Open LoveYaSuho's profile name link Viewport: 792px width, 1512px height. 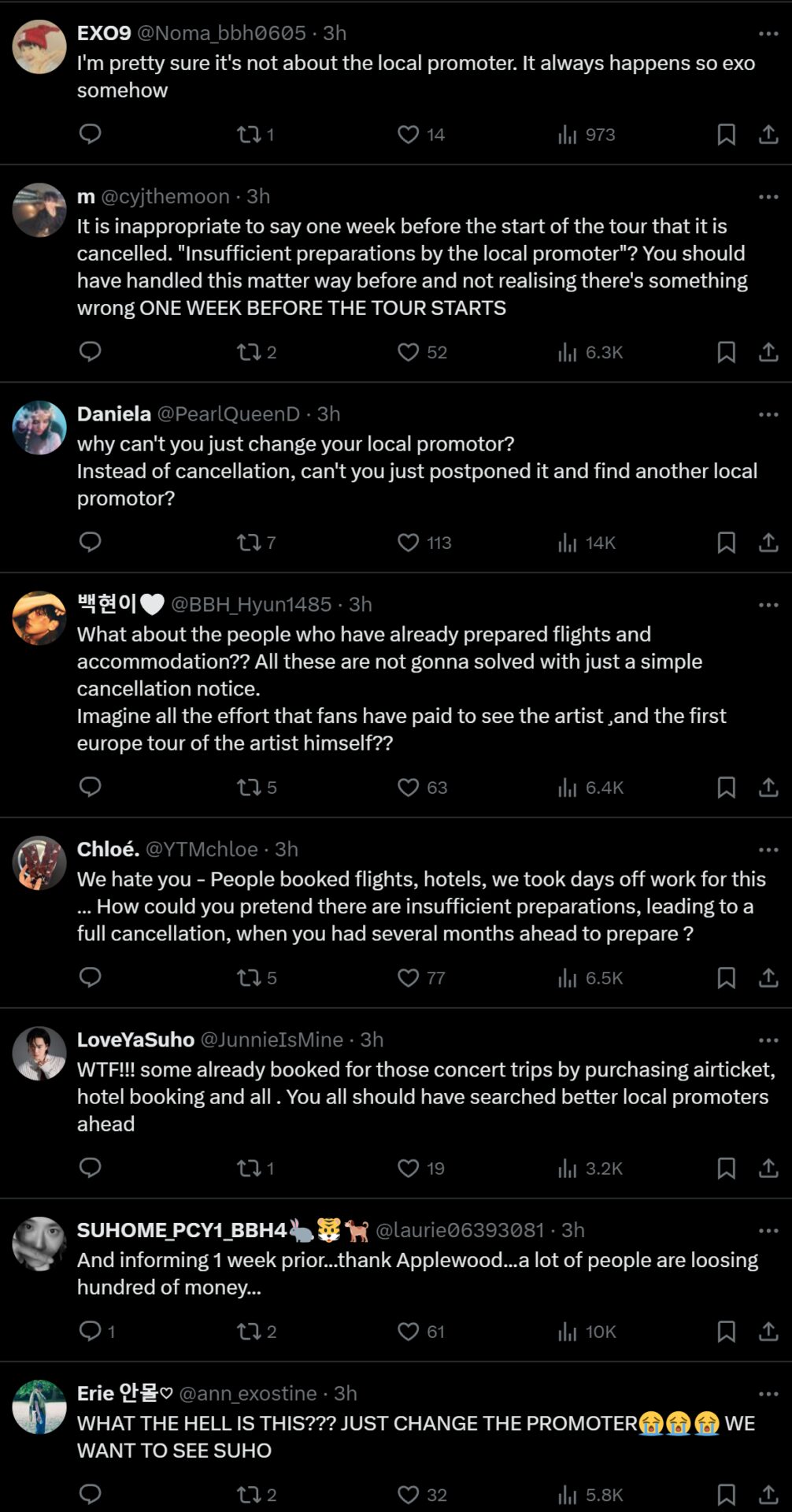pos(135,1040)
